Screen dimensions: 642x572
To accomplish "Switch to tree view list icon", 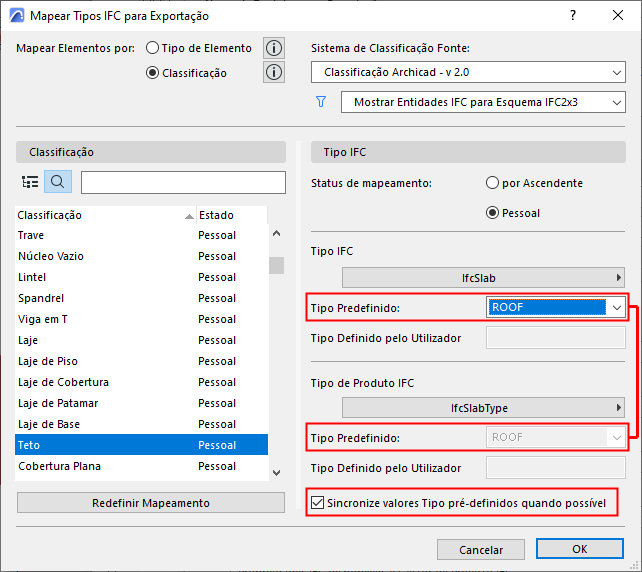I will tap(30, 182).
